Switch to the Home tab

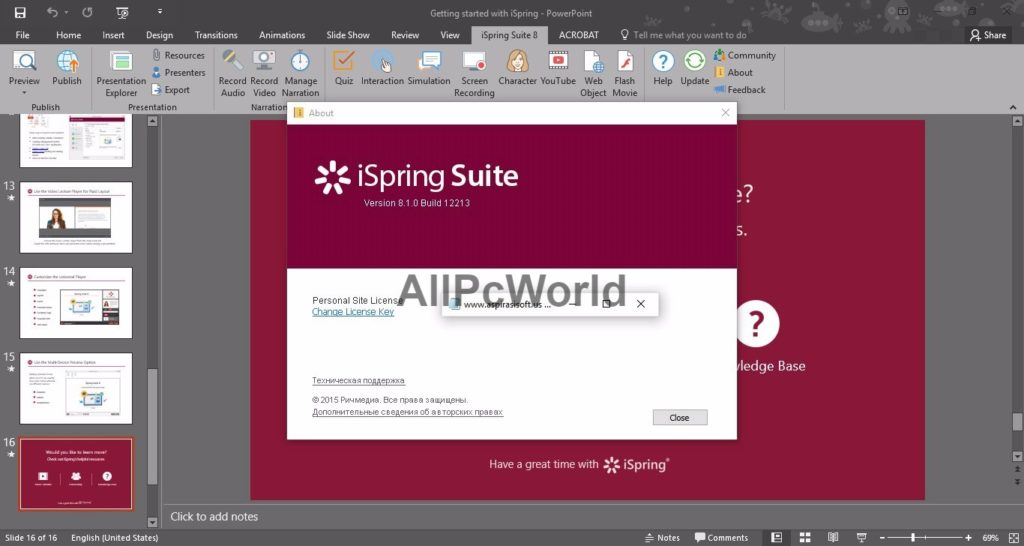(69, 35)
